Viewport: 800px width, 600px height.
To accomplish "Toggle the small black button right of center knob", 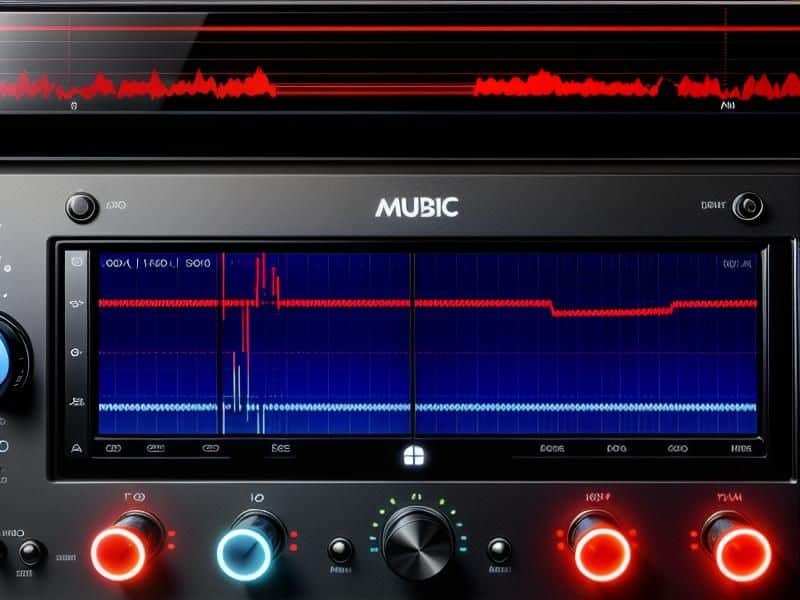I will coord(497,550).
